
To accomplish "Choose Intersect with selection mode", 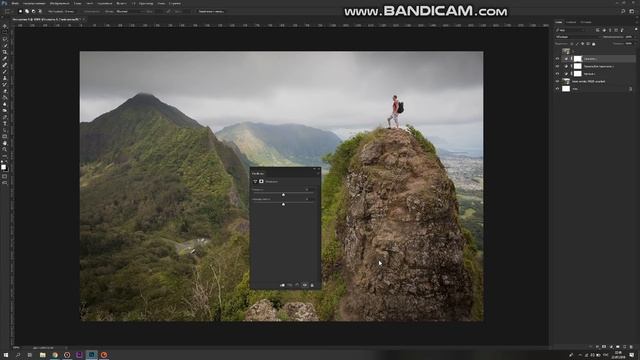I will pos(40,11).
